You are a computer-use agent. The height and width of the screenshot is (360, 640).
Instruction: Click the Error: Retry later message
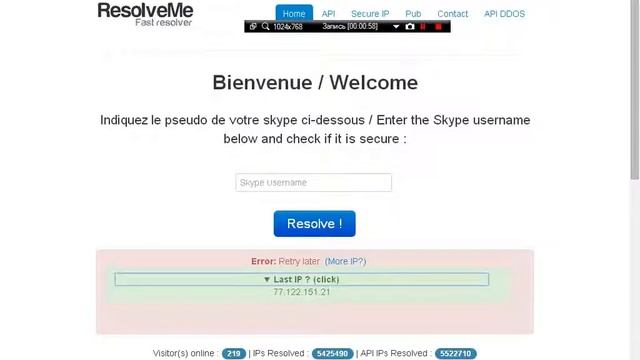click(x=285, y=261)
